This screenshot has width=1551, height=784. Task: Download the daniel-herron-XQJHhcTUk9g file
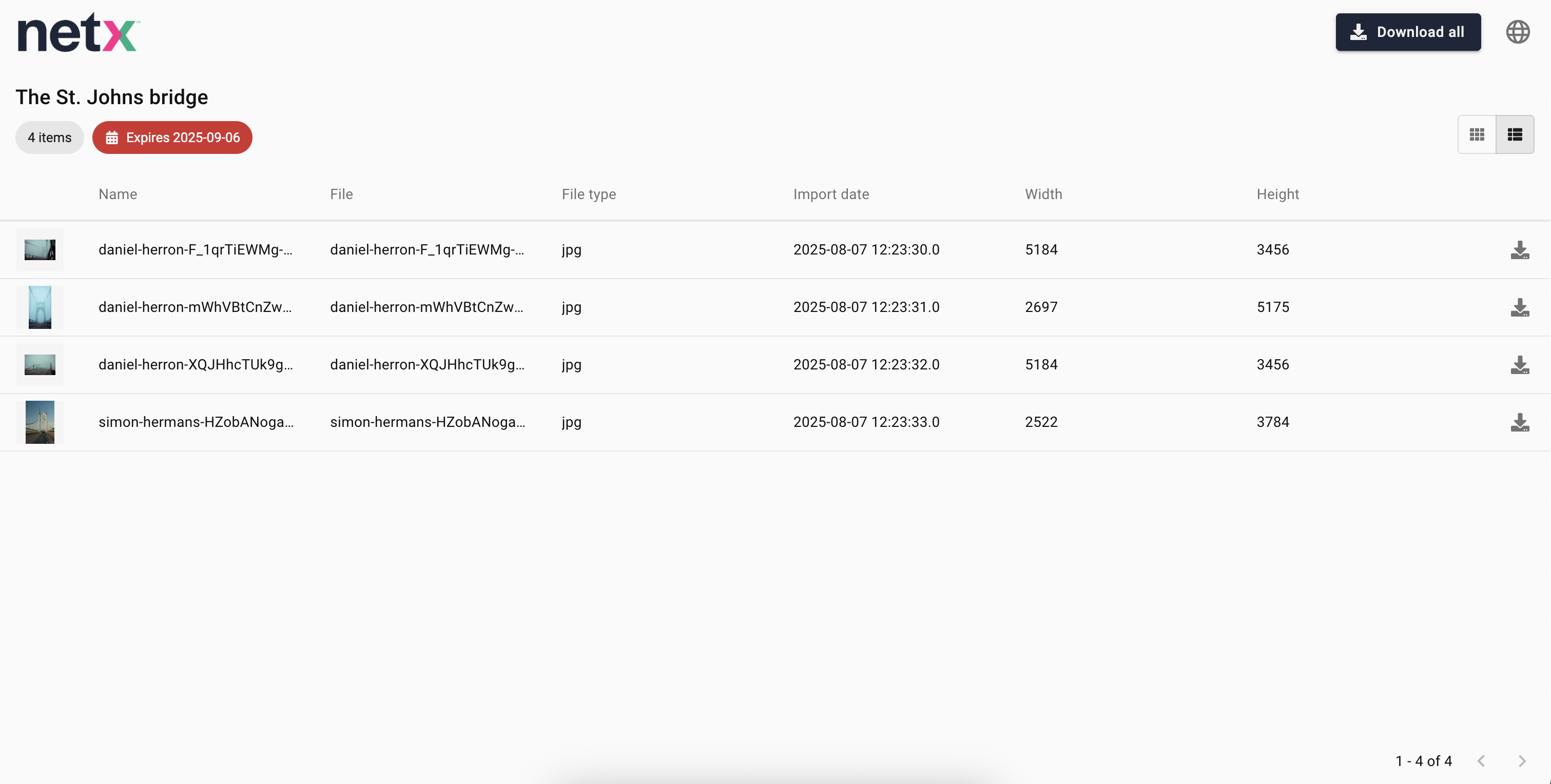[1519, 365]
